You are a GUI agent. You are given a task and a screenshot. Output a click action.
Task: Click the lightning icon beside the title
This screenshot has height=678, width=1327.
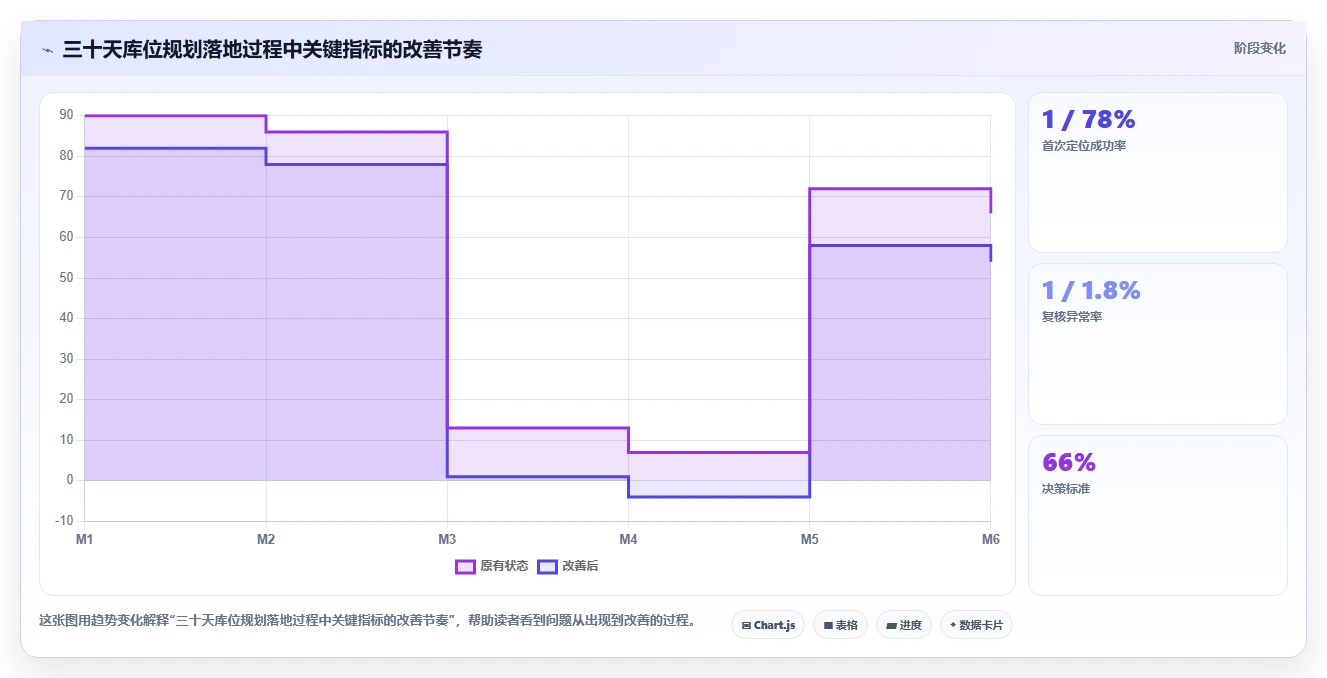click(47, 50)
